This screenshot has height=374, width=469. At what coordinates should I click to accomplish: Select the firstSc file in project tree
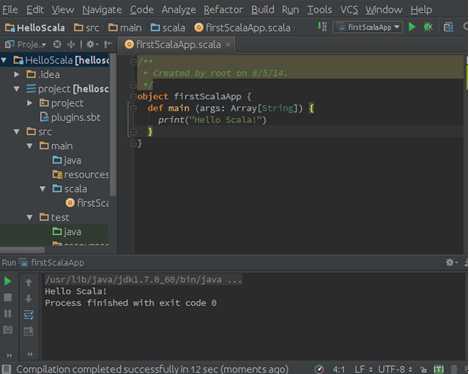coord(87,203)
